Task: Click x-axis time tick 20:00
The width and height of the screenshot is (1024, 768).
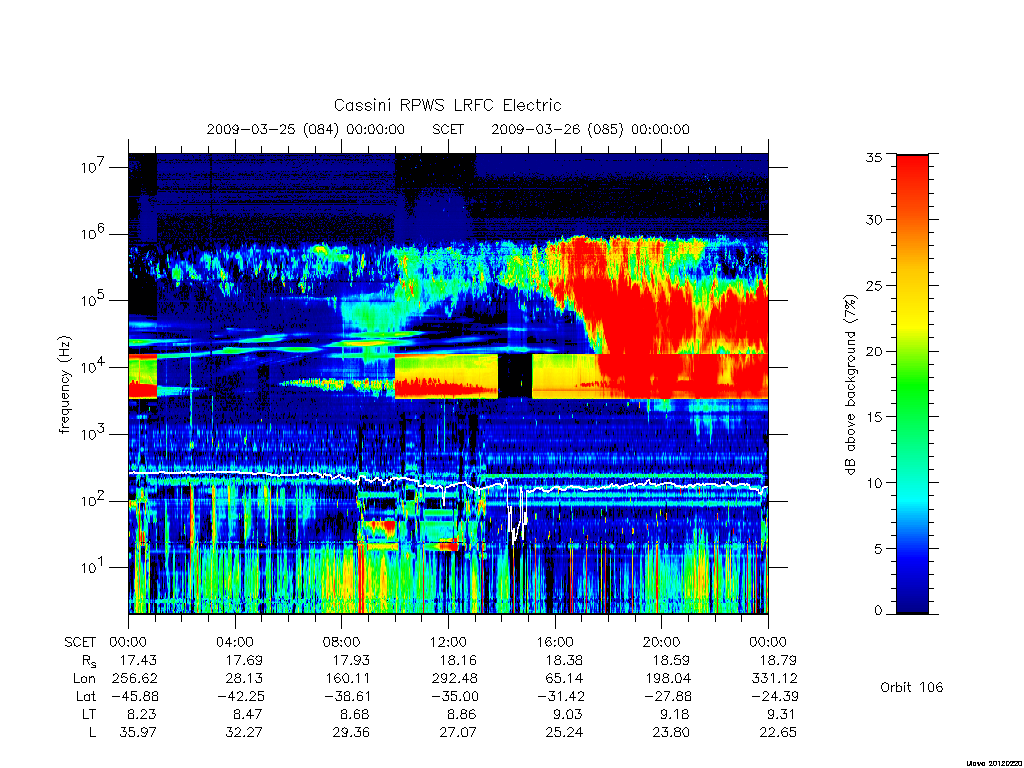Action: 662,643
